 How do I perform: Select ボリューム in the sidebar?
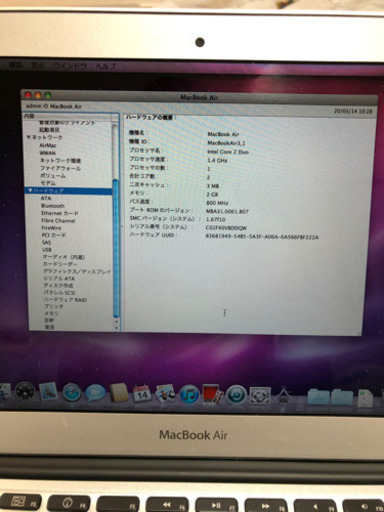point(53,176)
